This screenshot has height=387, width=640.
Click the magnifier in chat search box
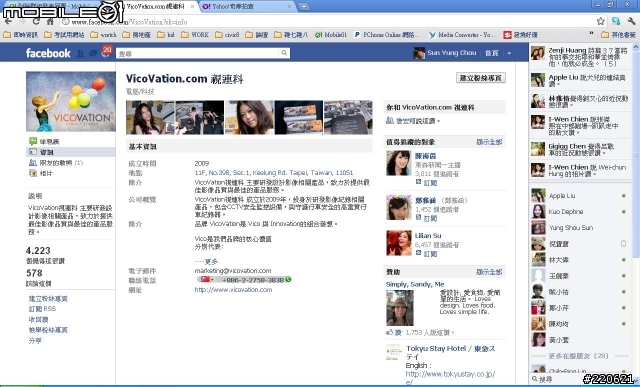click(x=534, y=379)
